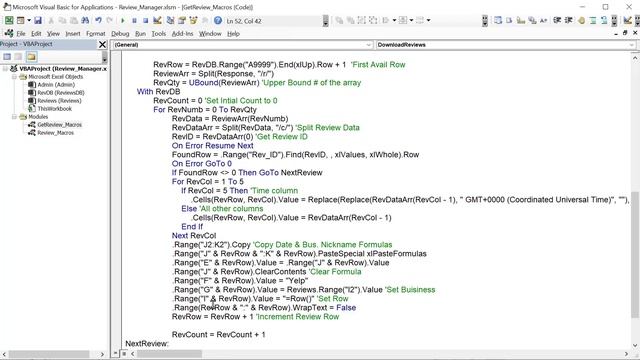
Task: Switch to Full Module View button
Action: tap(124, 354)
